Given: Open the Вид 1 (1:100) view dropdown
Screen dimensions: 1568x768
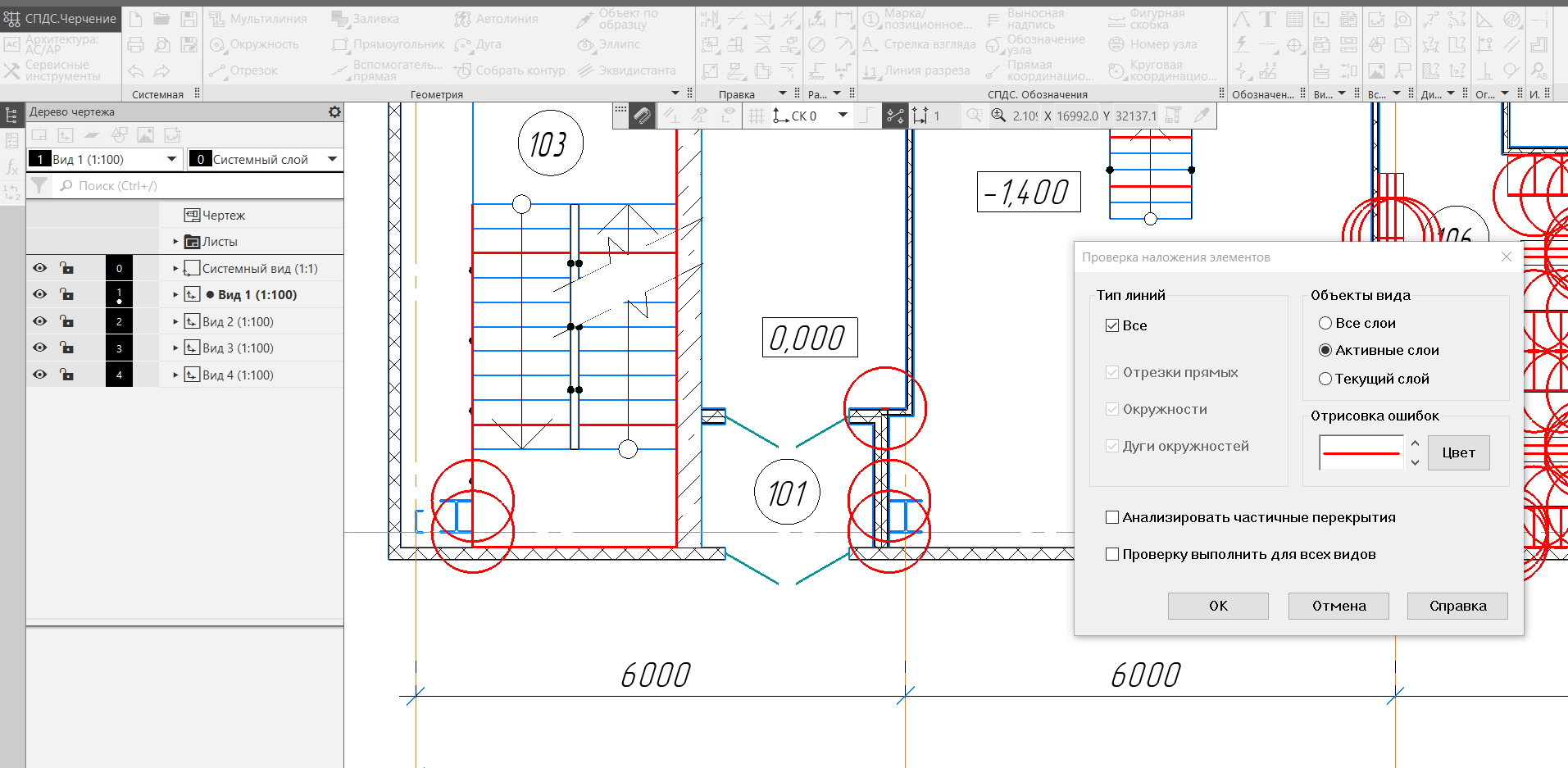Looking at the screenshot, I should (x=171, y=159).
